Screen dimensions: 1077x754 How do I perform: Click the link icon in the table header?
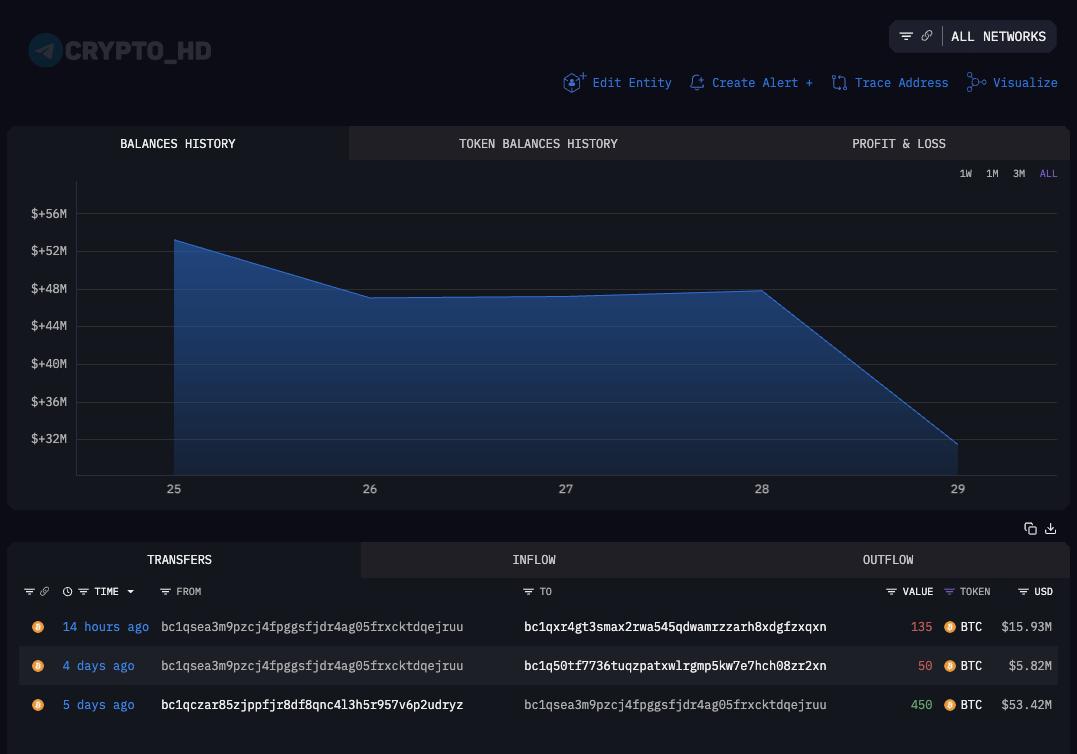(x=45, y=591)
